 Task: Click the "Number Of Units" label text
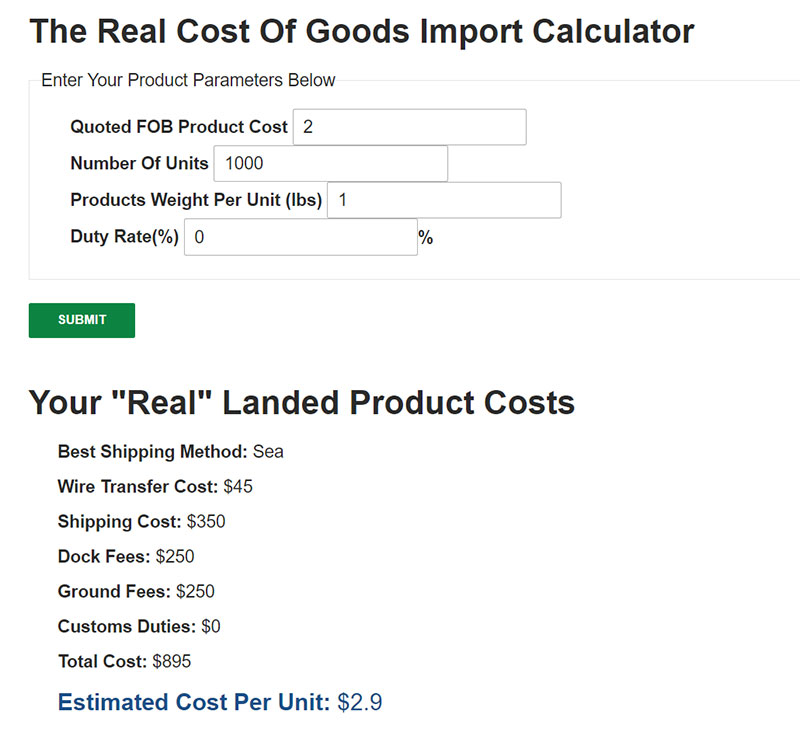(x=139, y=164)
